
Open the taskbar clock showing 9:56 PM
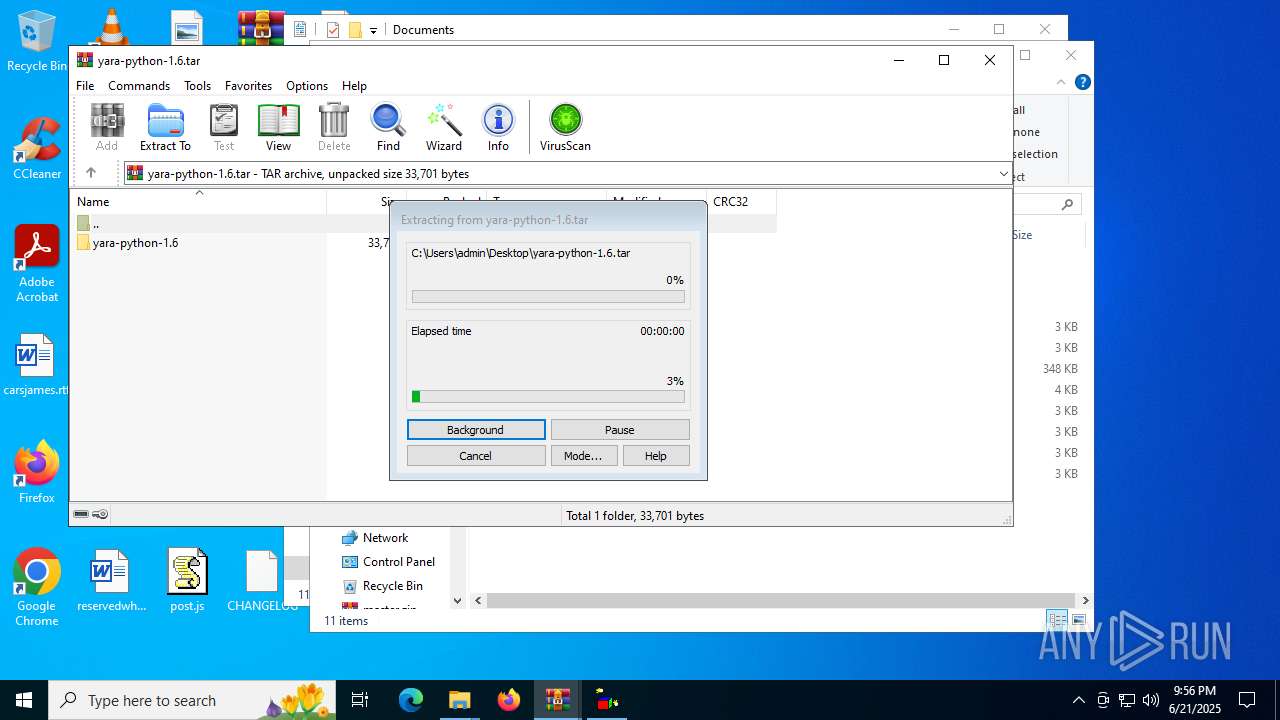1195,700
